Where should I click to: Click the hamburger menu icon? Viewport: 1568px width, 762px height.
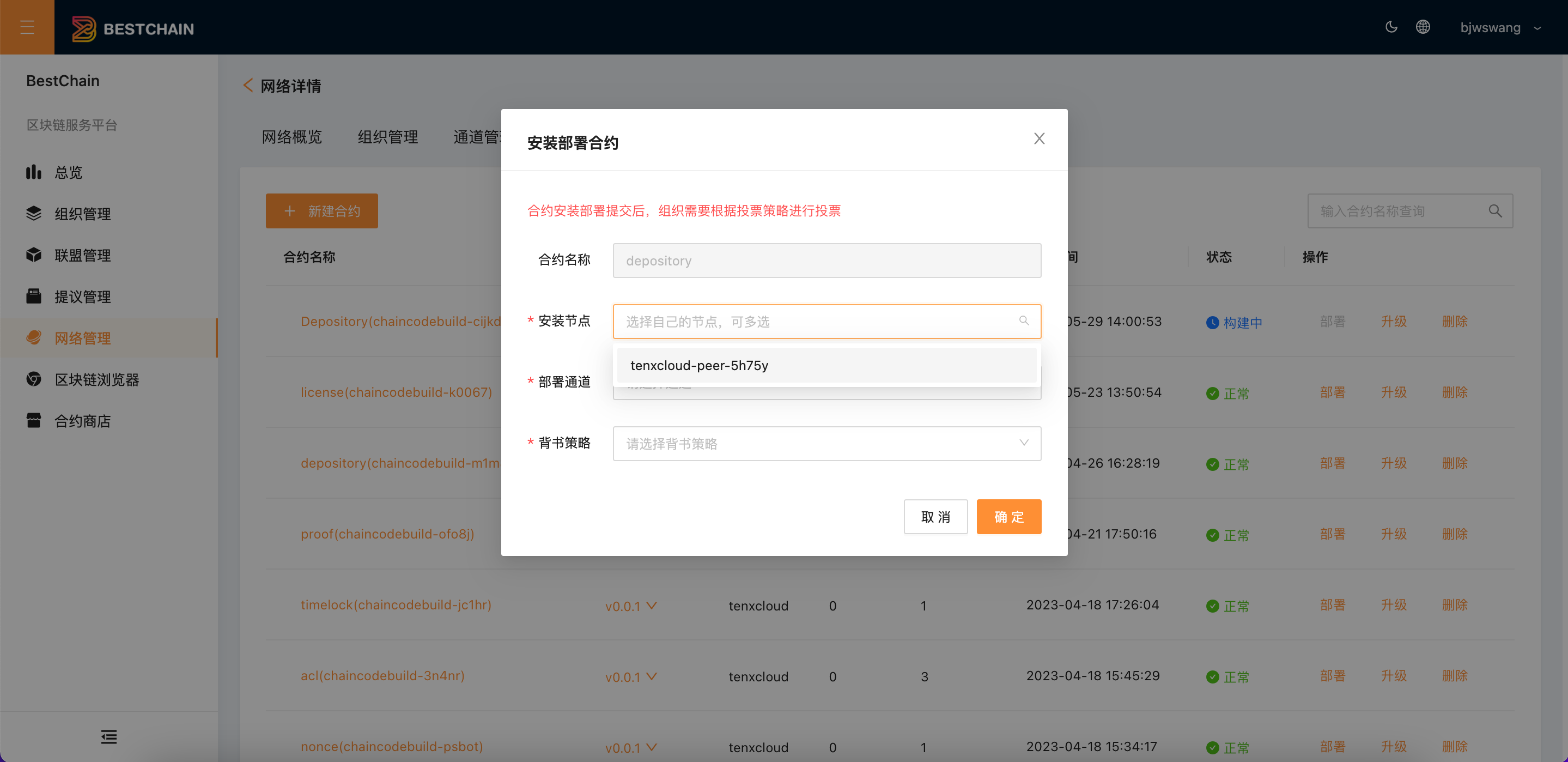click(x=27, y=27)
